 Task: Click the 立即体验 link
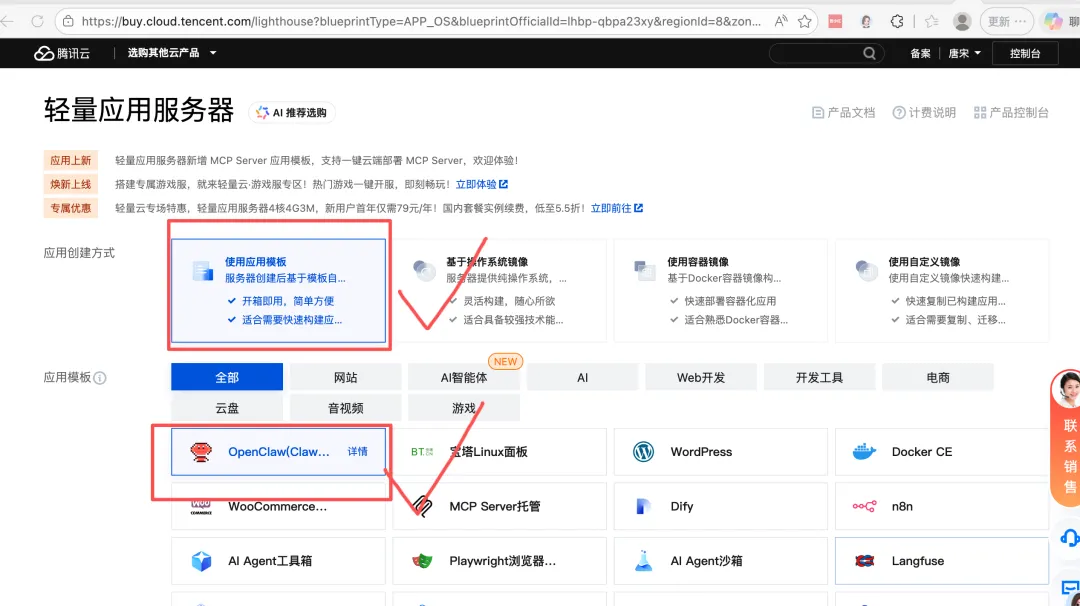[x=481, y=184]
